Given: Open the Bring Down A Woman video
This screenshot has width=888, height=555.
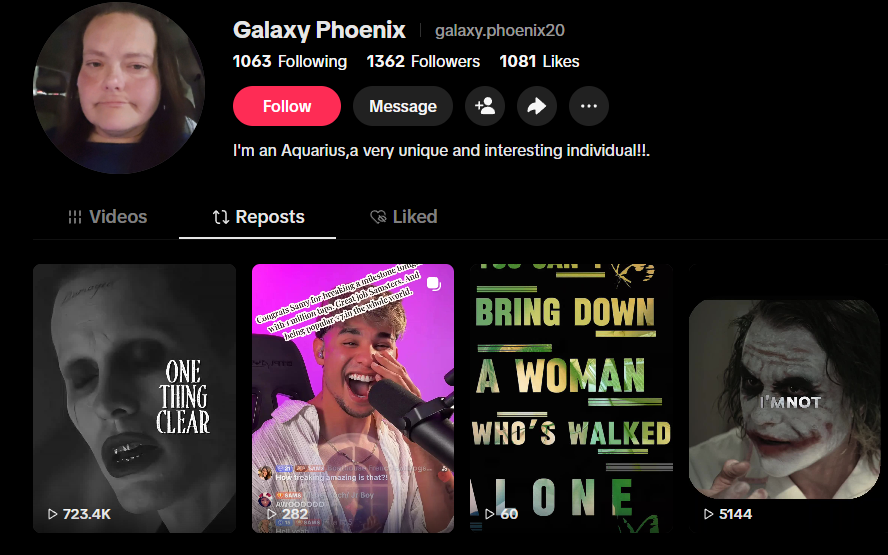Looking at the screenshot, I should point(571,398).
